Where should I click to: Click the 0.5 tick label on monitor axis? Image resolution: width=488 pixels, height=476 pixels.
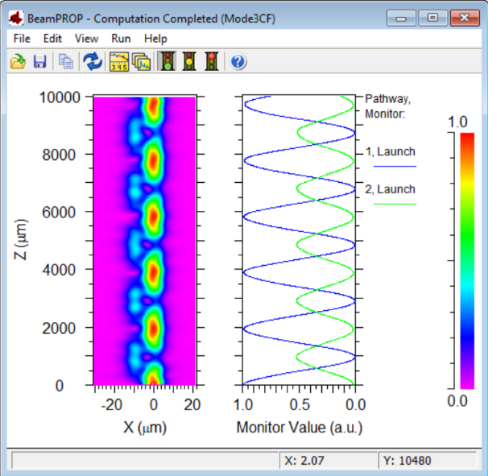[300, 405]
